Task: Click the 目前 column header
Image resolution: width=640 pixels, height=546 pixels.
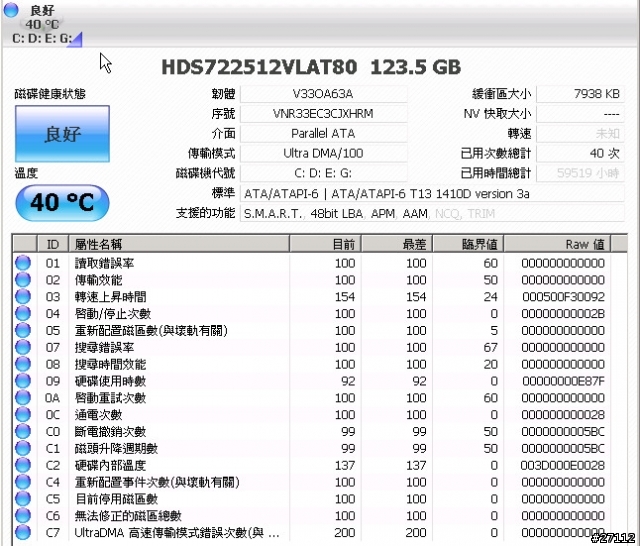Action: click(325, 244)
